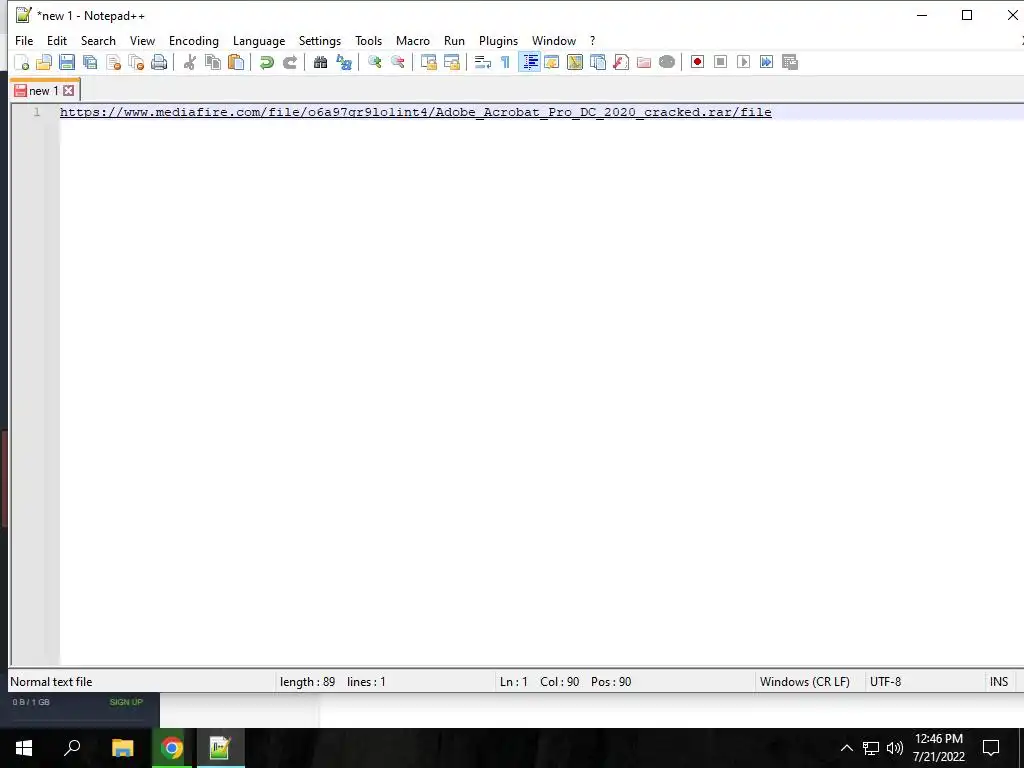Toggle the highlighted indent guide icon

(x=529, y=62)
